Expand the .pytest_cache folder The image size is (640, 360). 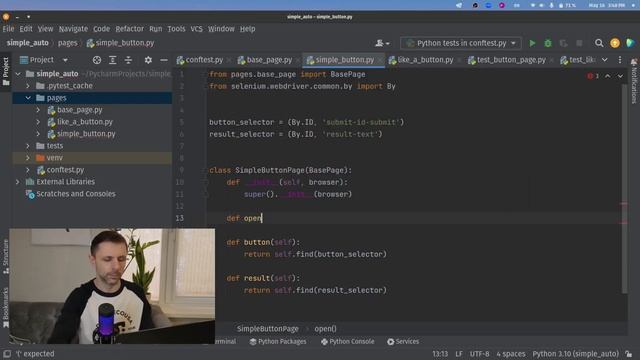pyautogui.click(x=28, y=86)
